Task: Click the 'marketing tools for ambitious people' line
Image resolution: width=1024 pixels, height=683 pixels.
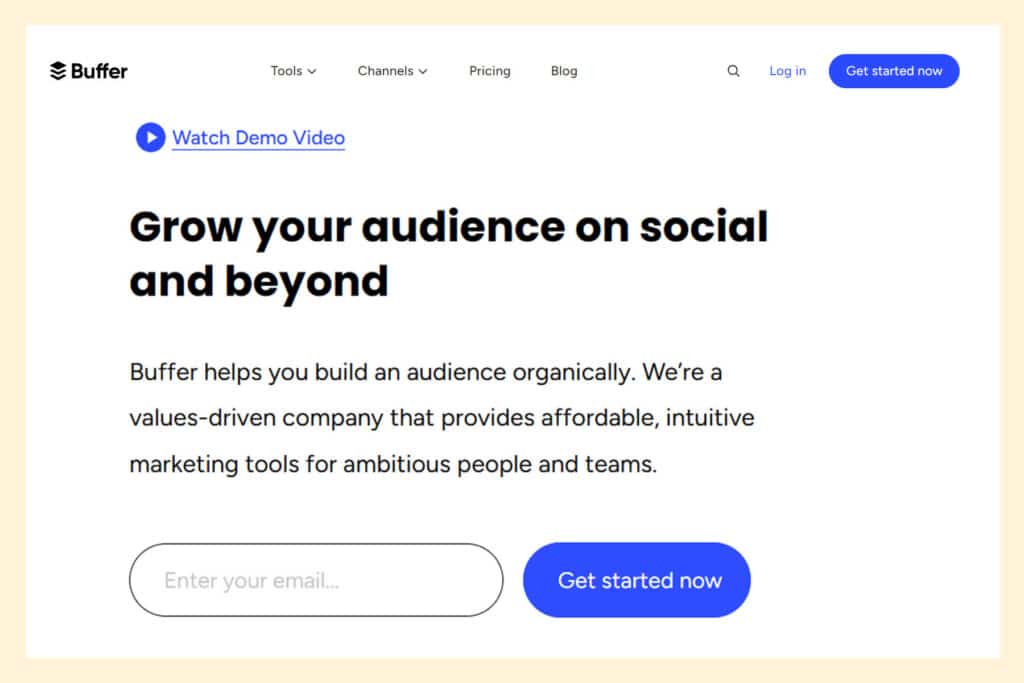Action: [393, 465]
